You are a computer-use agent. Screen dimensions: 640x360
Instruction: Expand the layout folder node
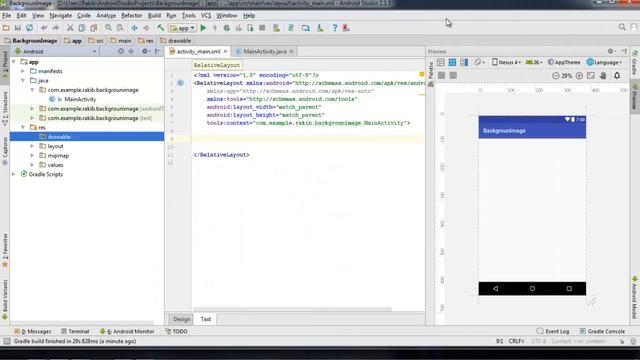coord(32,146)
